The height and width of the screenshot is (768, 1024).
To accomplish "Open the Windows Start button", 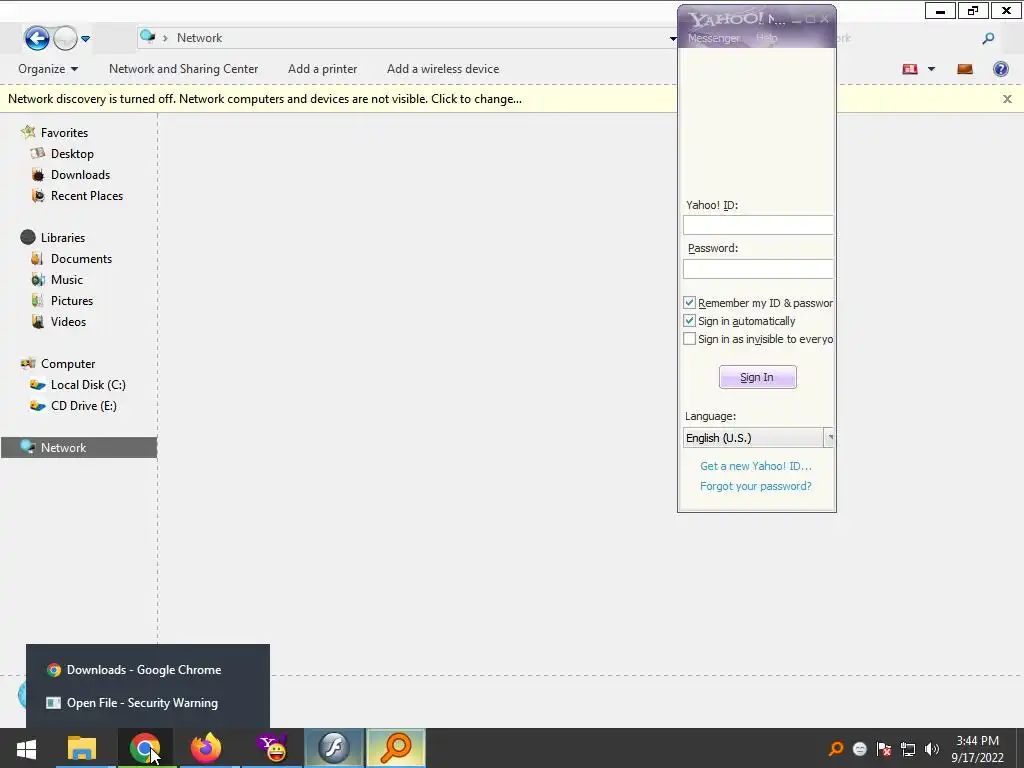I will (x=26, y=748).
